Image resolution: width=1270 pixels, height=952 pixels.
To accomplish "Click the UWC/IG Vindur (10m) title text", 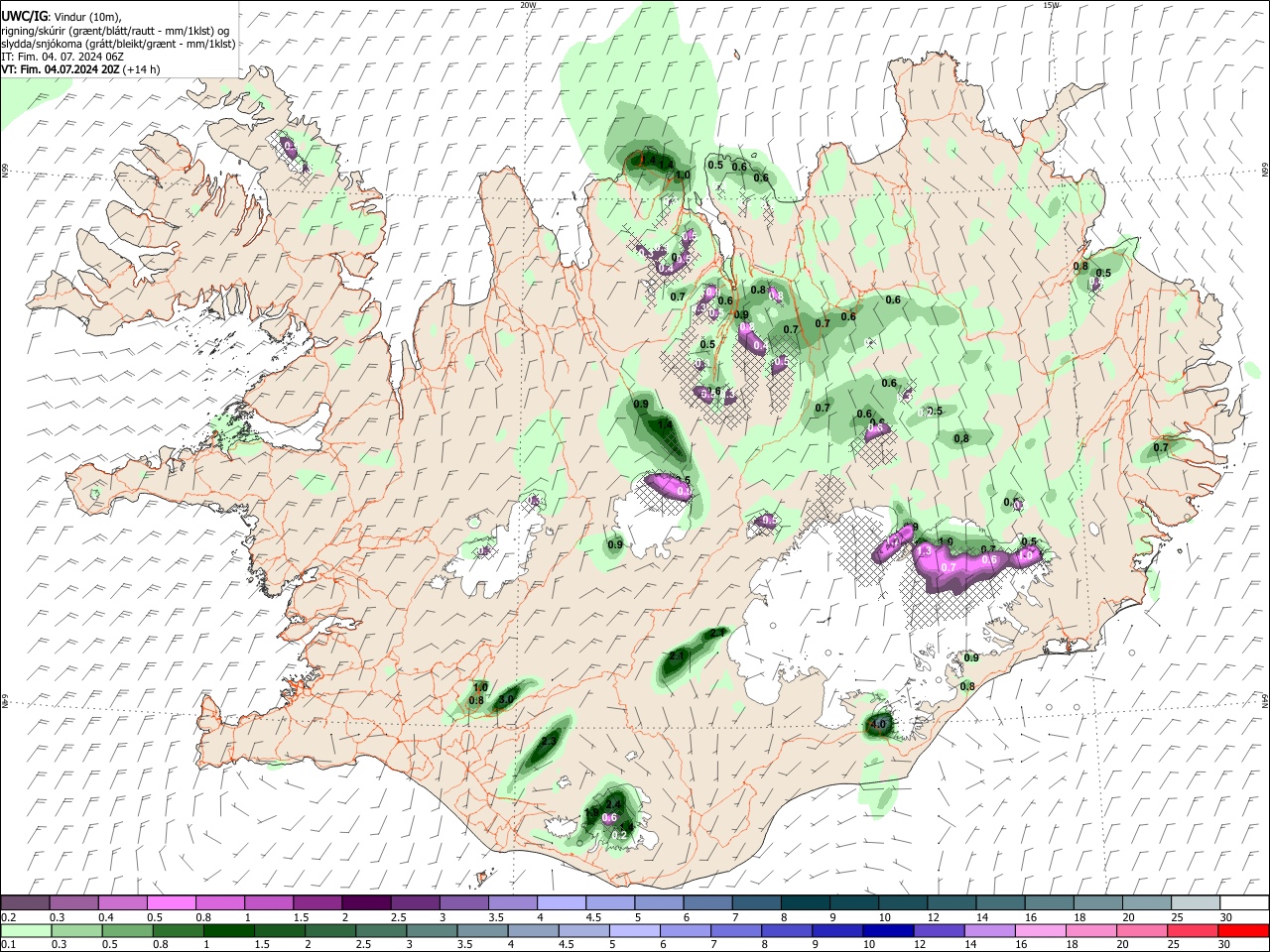I will [60, 18].
